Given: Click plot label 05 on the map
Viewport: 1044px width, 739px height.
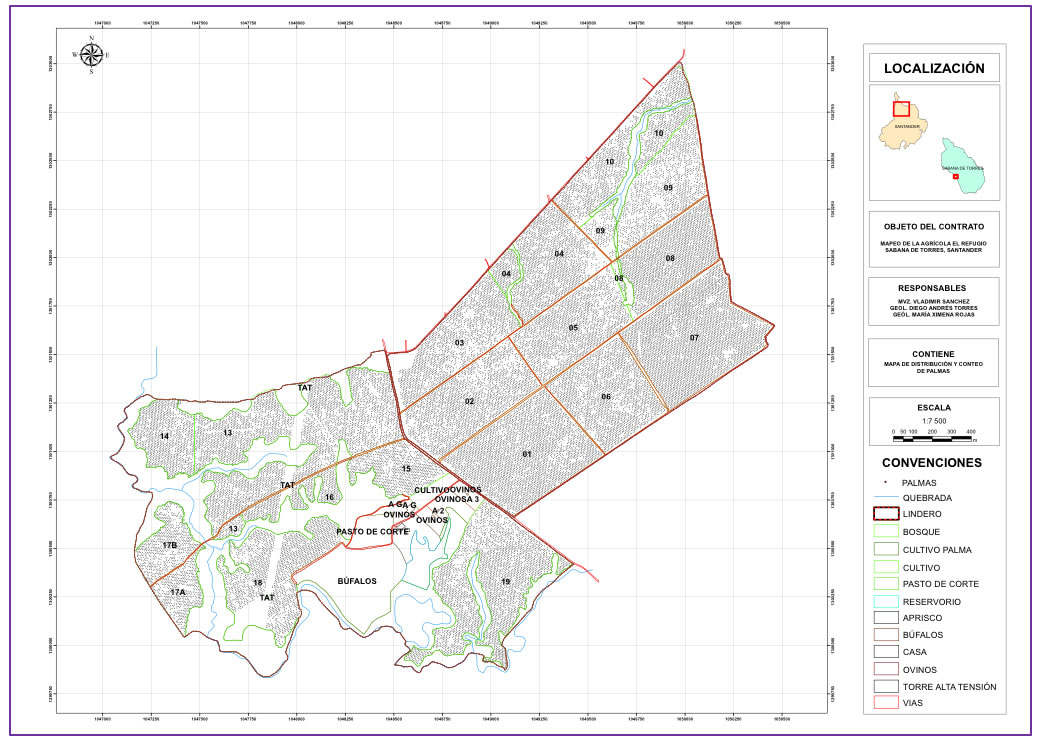Looking at the screenshot, I should tap(573, 328).
